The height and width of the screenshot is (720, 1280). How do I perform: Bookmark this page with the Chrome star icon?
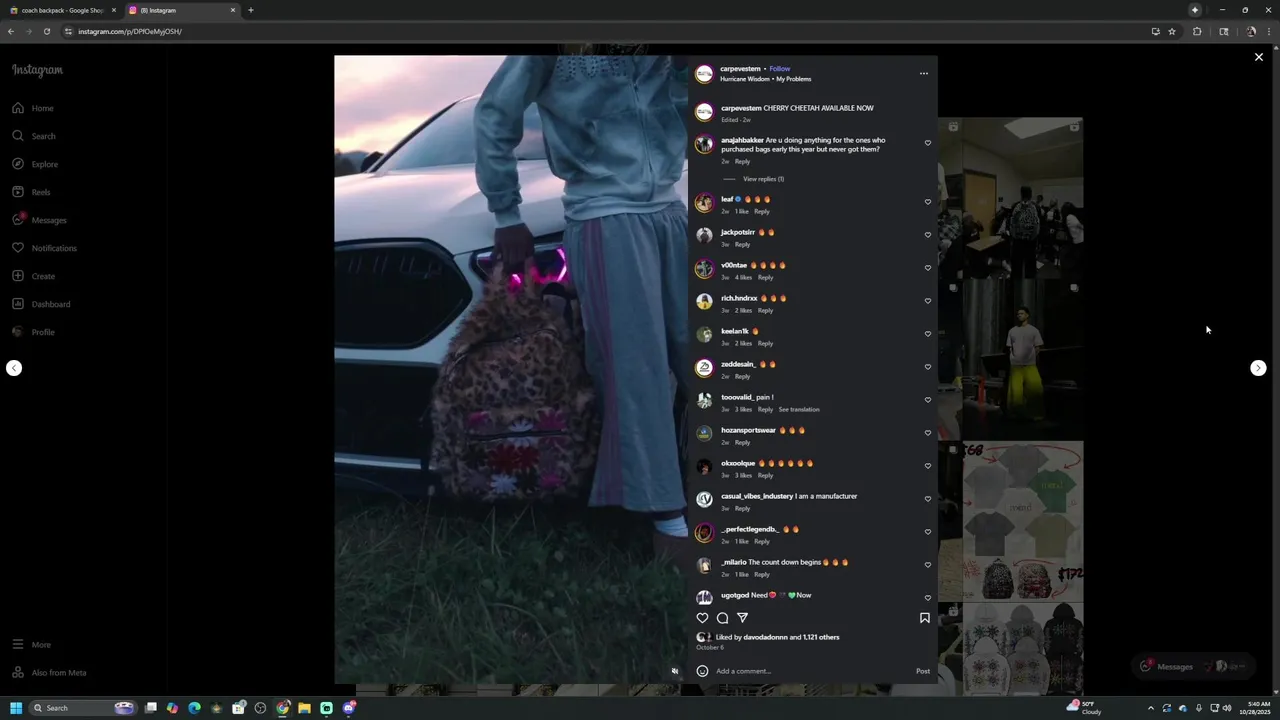1172,31
